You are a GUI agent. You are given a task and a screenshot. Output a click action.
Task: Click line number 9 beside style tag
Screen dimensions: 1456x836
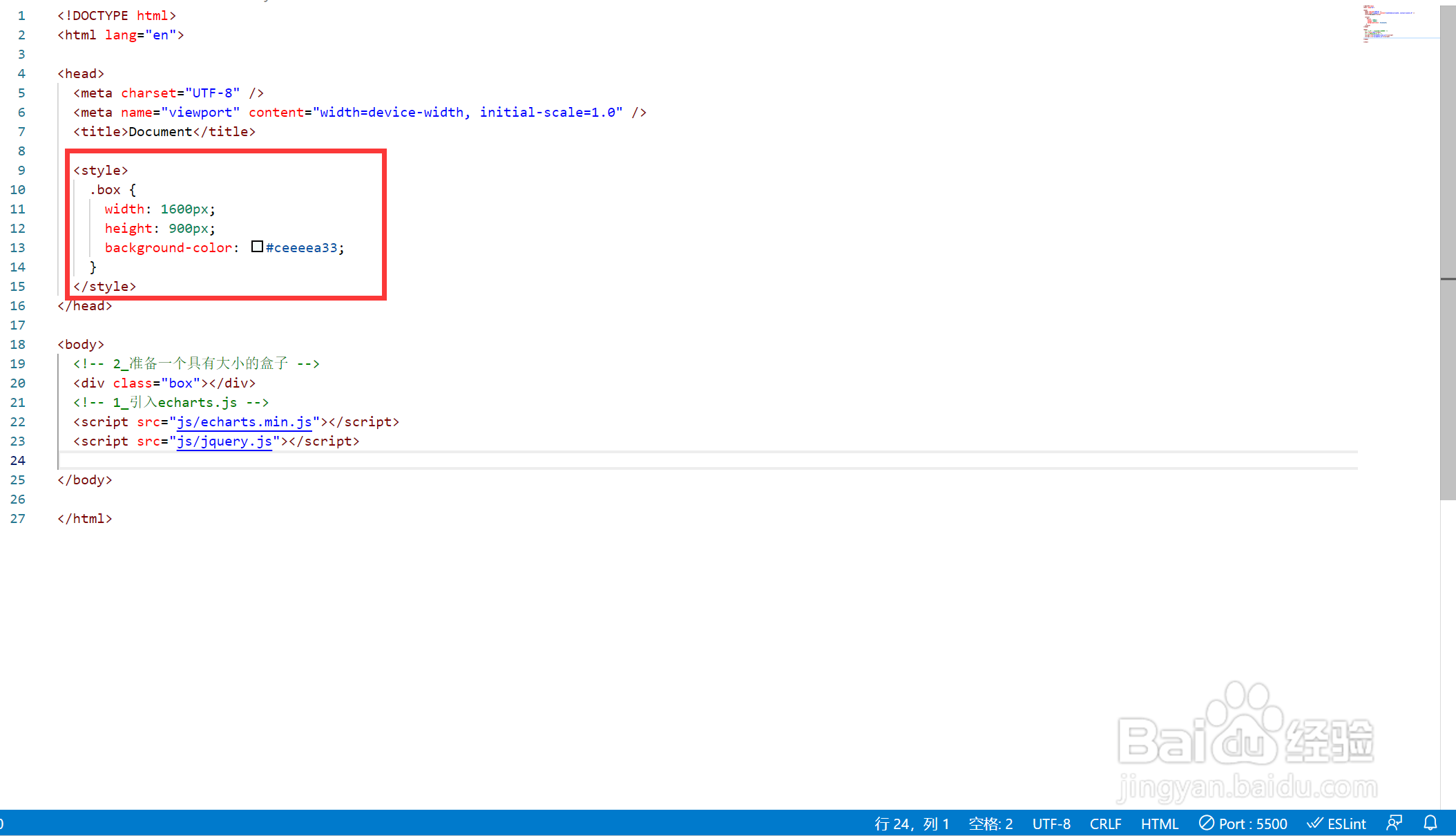(21, 170)
